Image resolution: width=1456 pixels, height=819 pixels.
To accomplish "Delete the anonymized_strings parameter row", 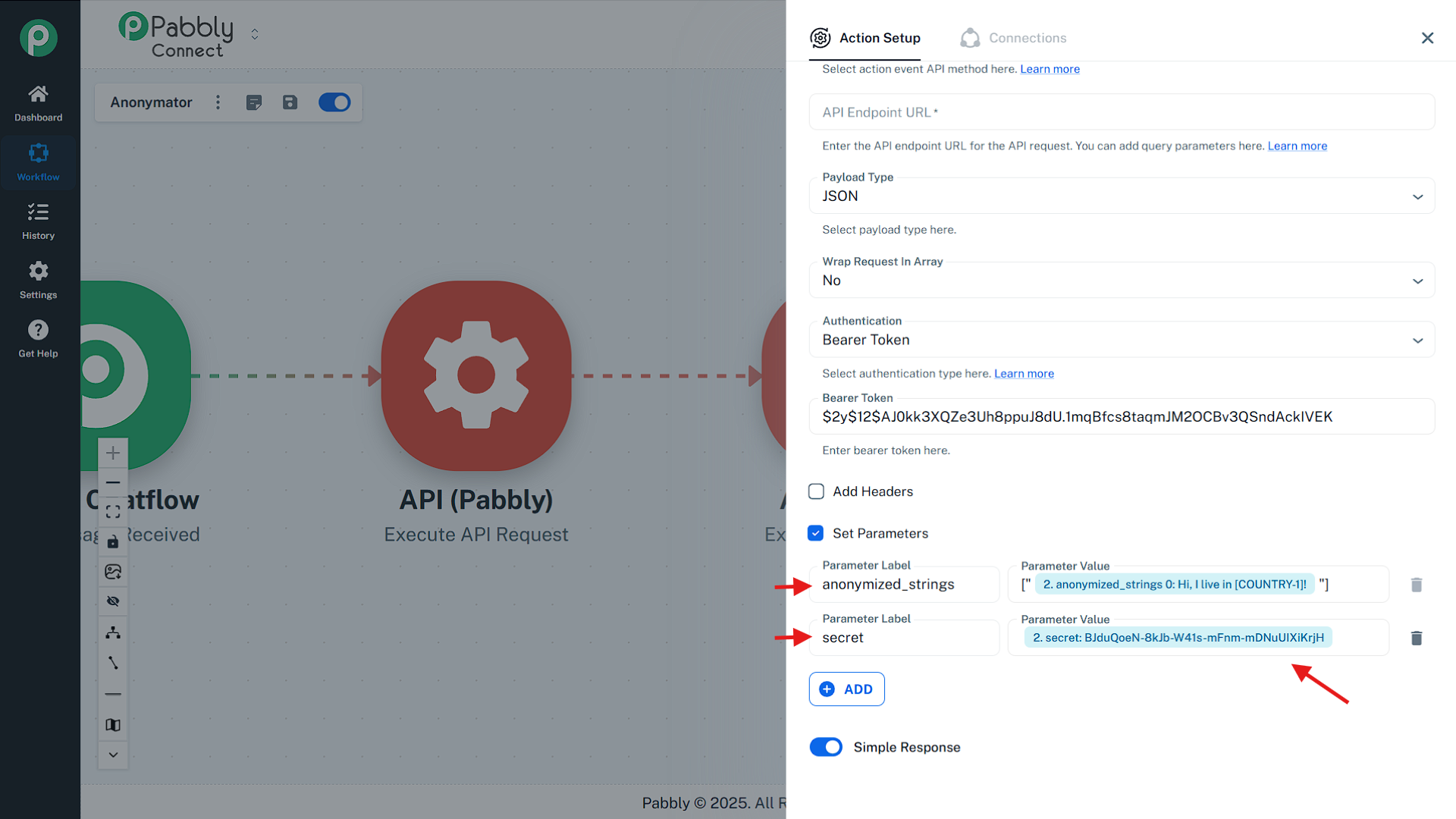I will 1416,585.
